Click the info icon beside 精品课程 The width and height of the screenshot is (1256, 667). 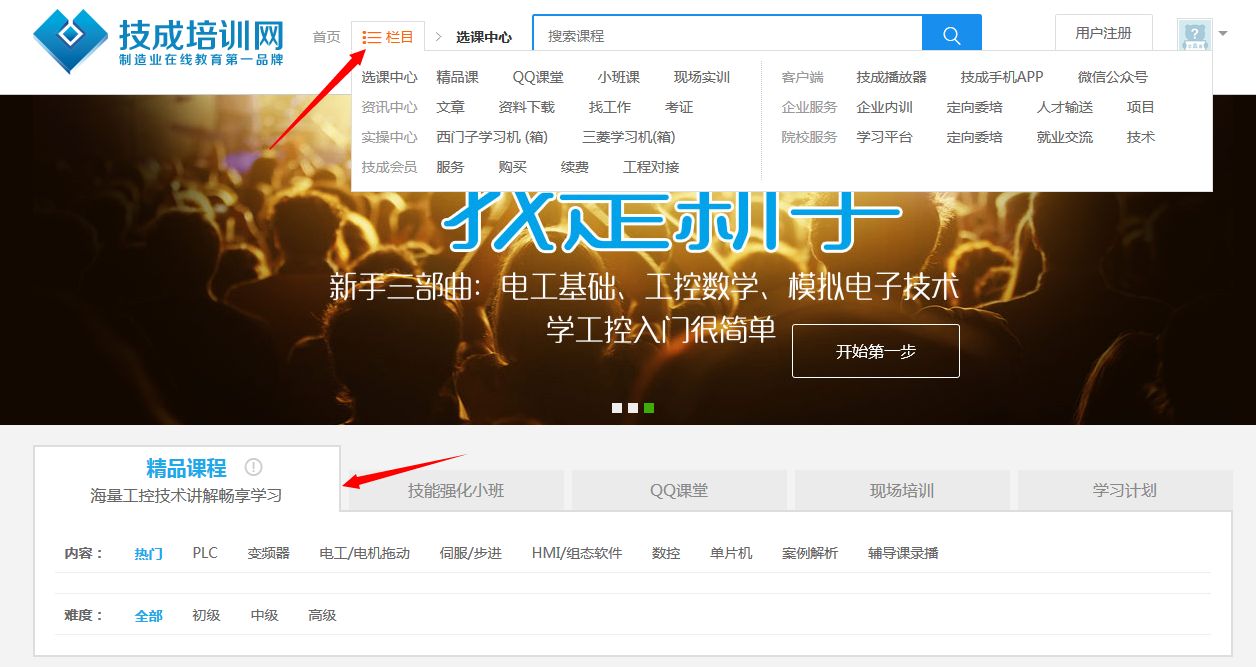click(253, 467)
